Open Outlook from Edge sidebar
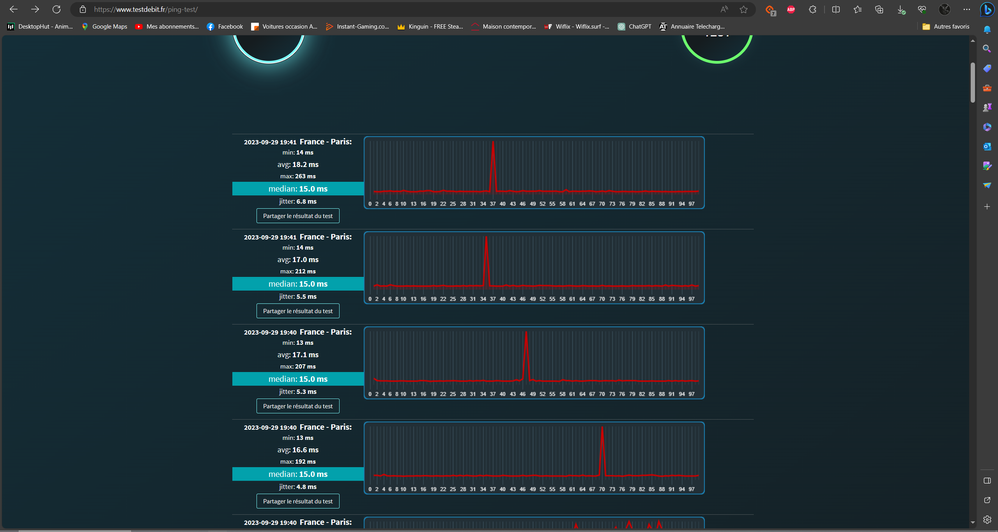The width and height of the screenshot is (998, 532). (987, 147)
